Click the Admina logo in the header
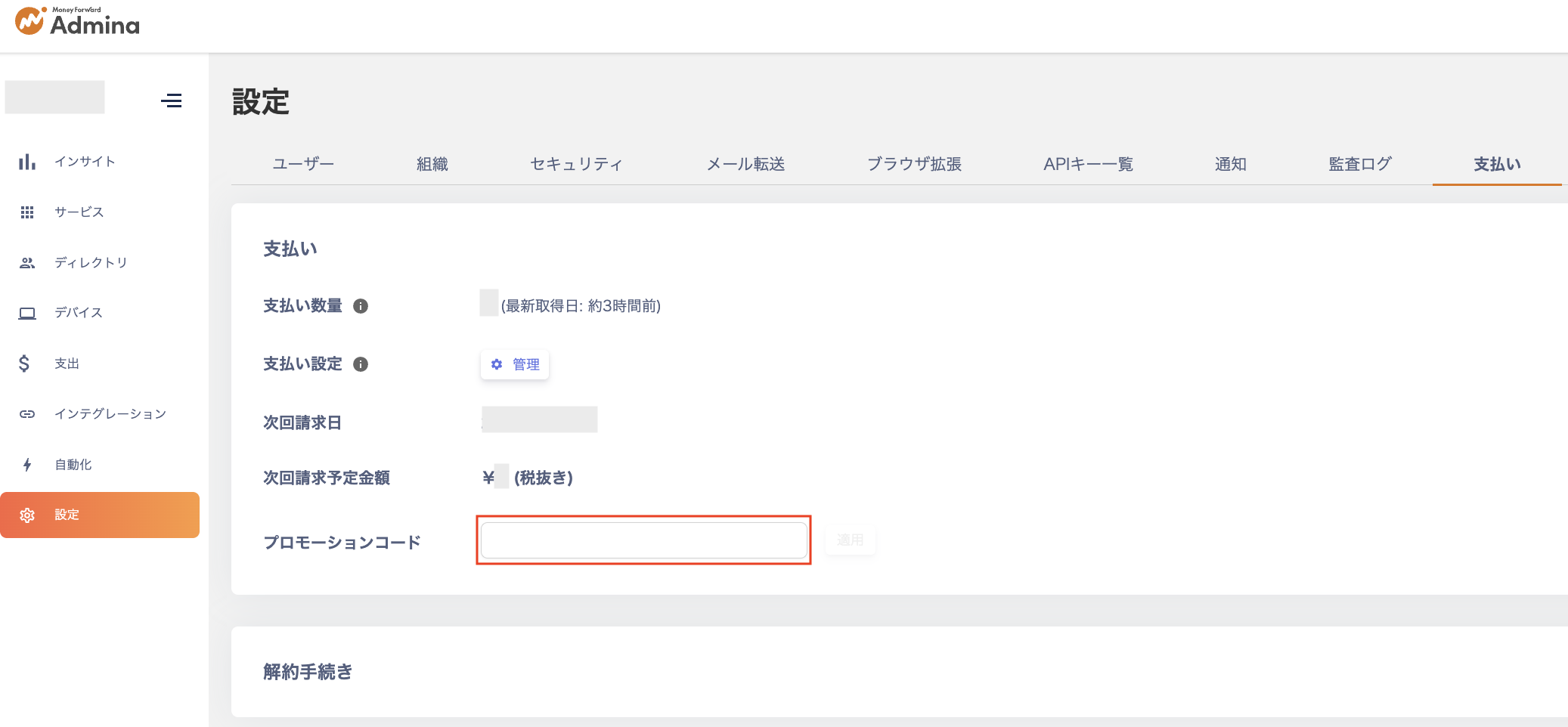This screenshot has height=727, width=1568. tap(78, 21)
